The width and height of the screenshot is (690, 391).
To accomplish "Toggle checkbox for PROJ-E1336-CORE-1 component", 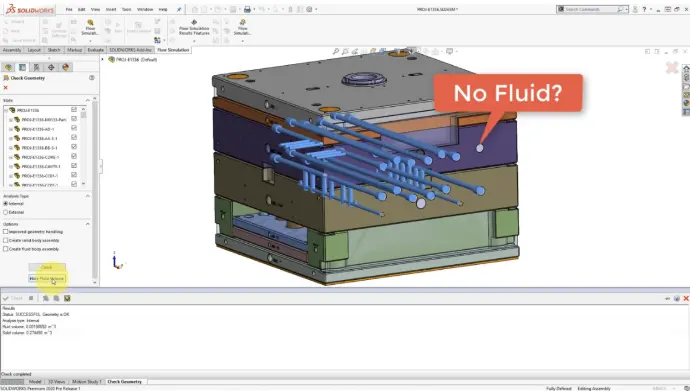I will click(74, 156).
